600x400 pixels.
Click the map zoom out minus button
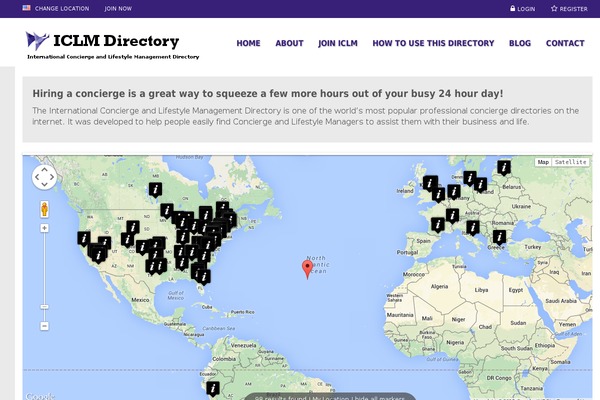tap(45, 326)
